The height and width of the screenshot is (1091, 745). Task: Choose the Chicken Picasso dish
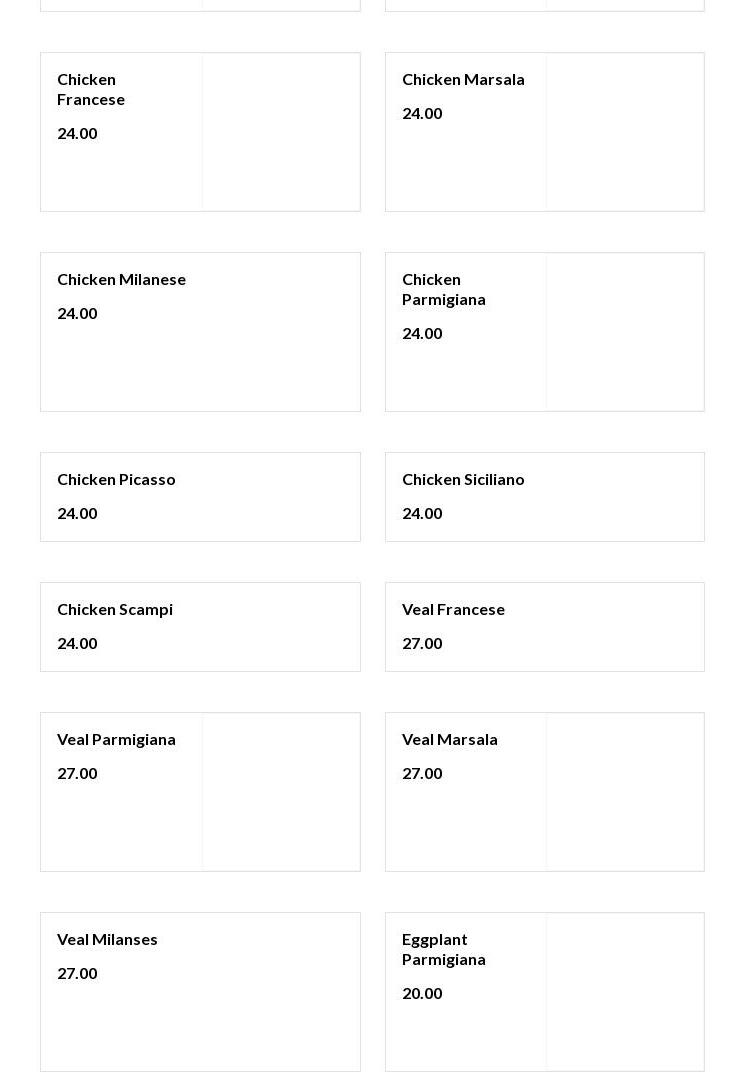click(116, 479)
